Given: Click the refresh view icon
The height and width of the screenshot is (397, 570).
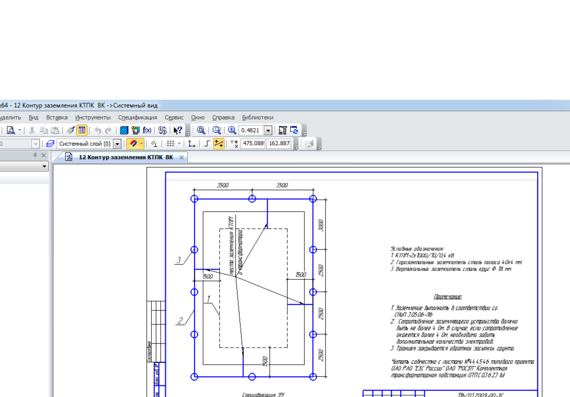Looking at the screenshot, I should (294, 130).
